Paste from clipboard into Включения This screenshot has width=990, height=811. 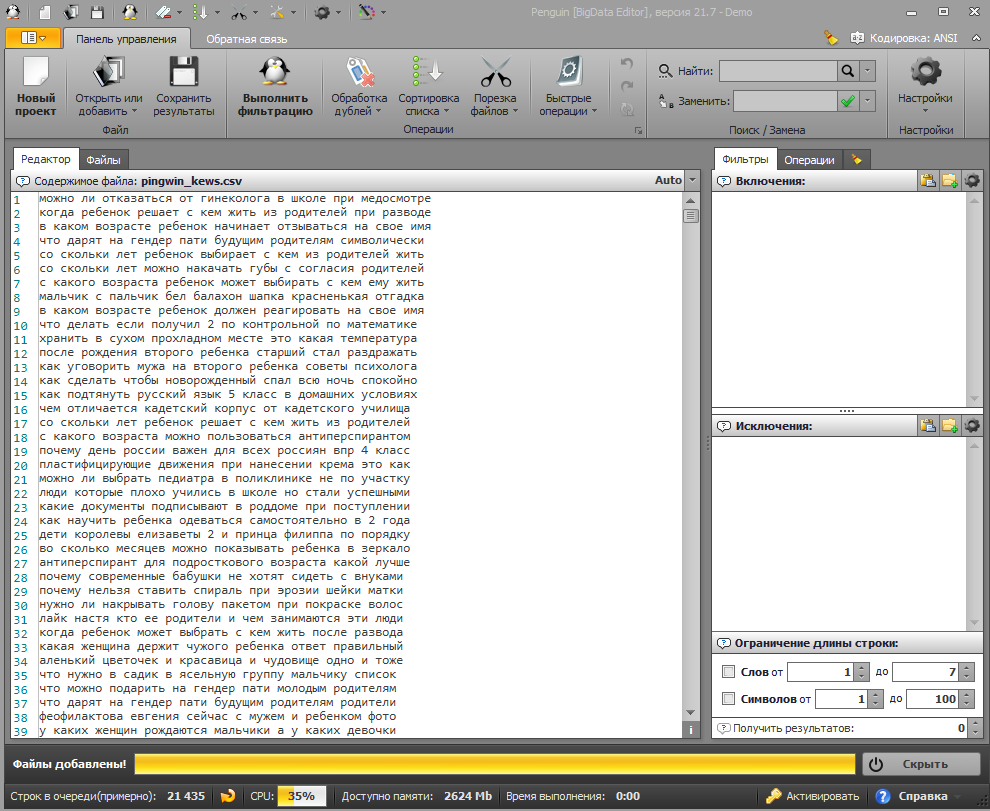point(927,181)
